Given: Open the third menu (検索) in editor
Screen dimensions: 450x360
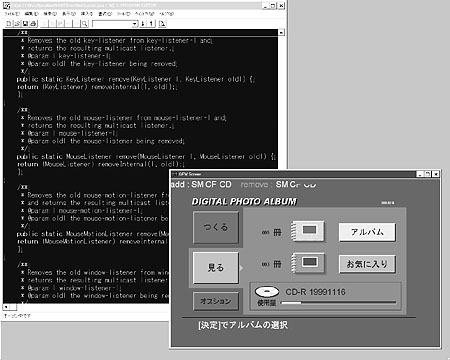Looking at the screenshot, I should 50,14.
